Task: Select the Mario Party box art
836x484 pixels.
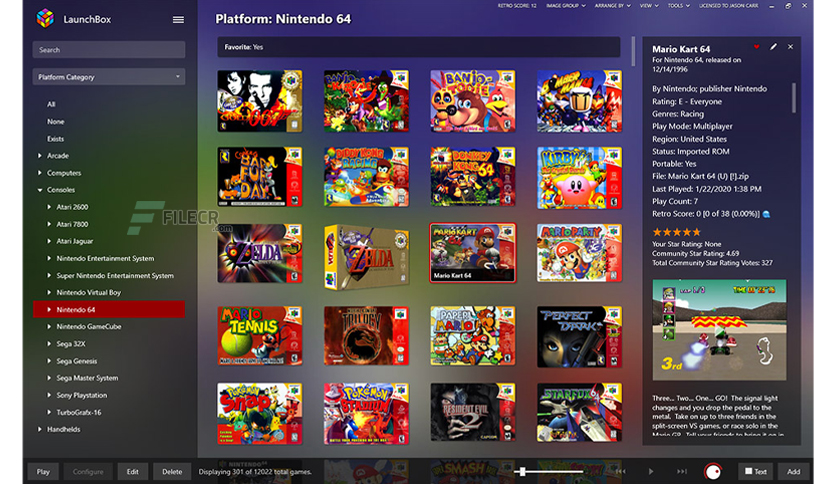Action: point(580,253)
